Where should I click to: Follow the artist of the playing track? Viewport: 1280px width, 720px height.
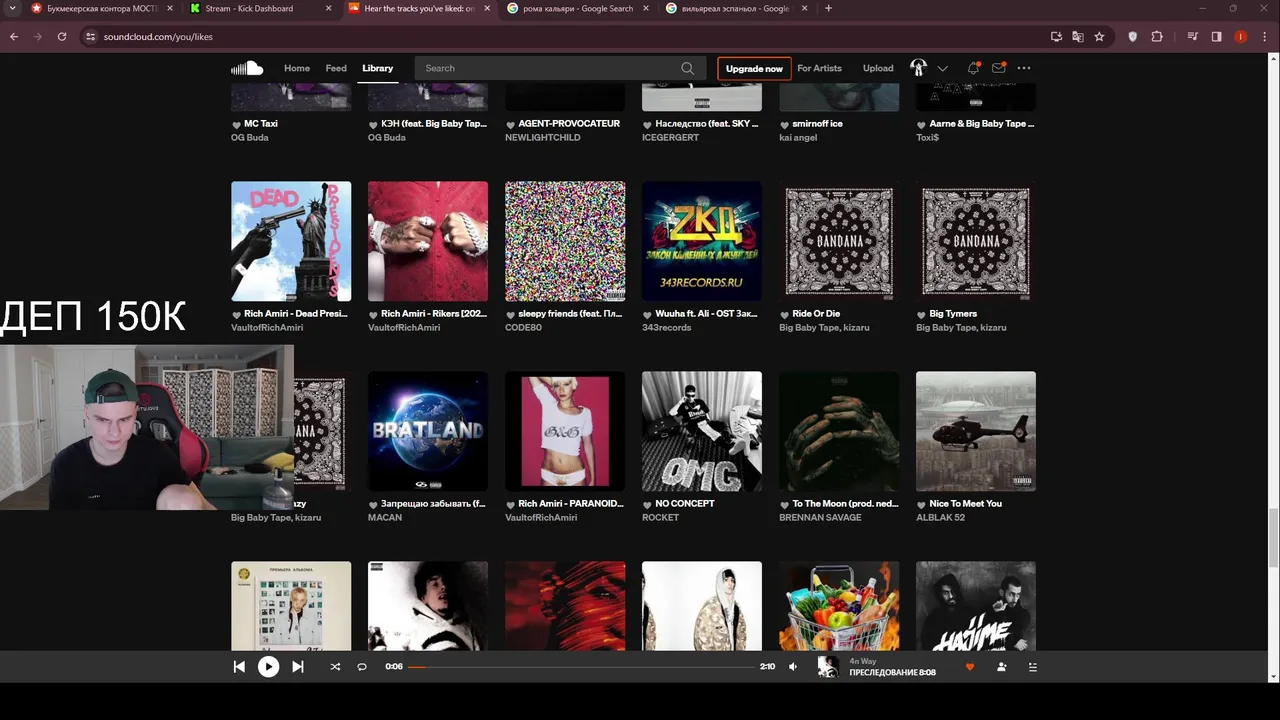(1001, 667)
